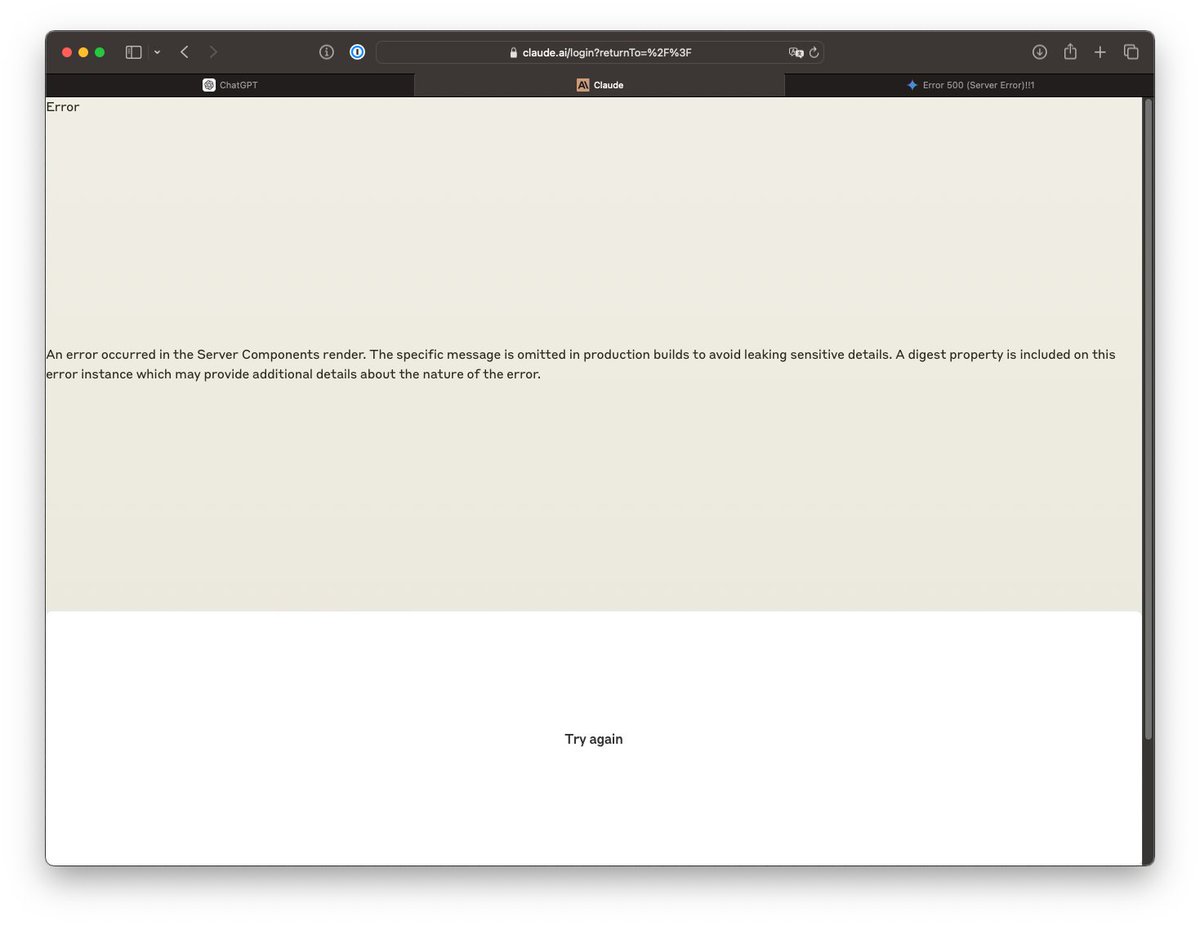Show tab overview icon
Viewport: 1200px width, 926px height.
[x=1131, y=52]
